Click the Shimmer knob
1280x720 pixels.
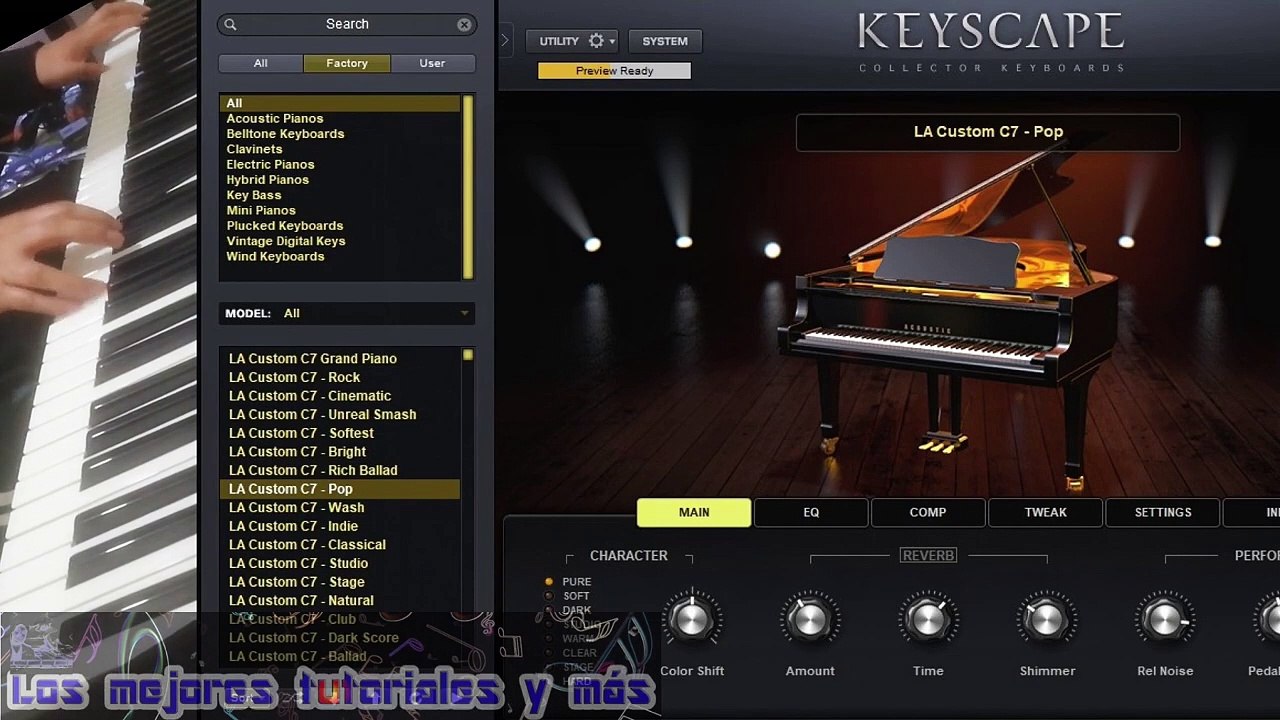1047,620
